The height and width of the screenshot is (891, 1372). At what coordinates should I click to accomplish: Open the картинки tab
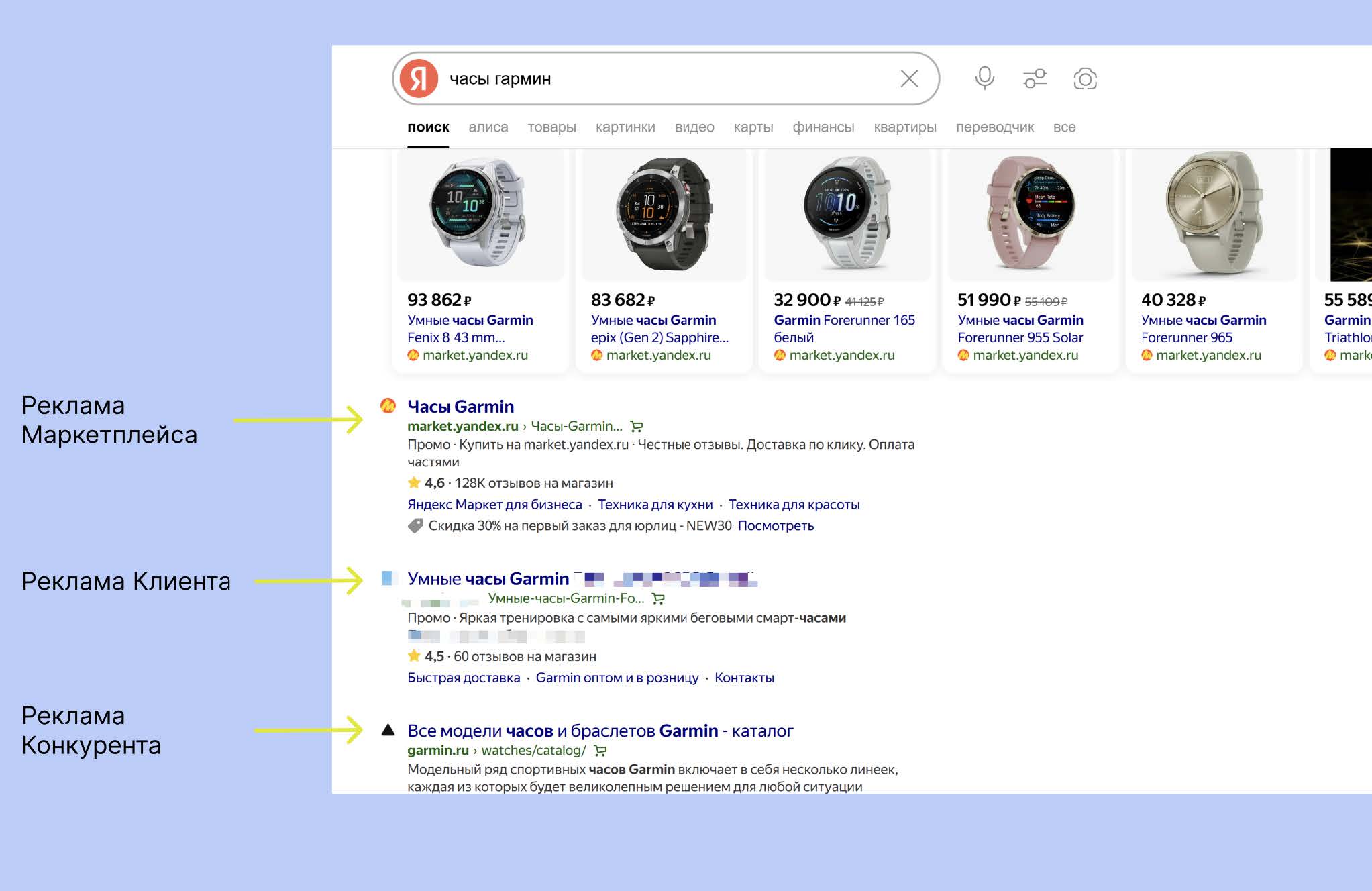coord(625,127)
